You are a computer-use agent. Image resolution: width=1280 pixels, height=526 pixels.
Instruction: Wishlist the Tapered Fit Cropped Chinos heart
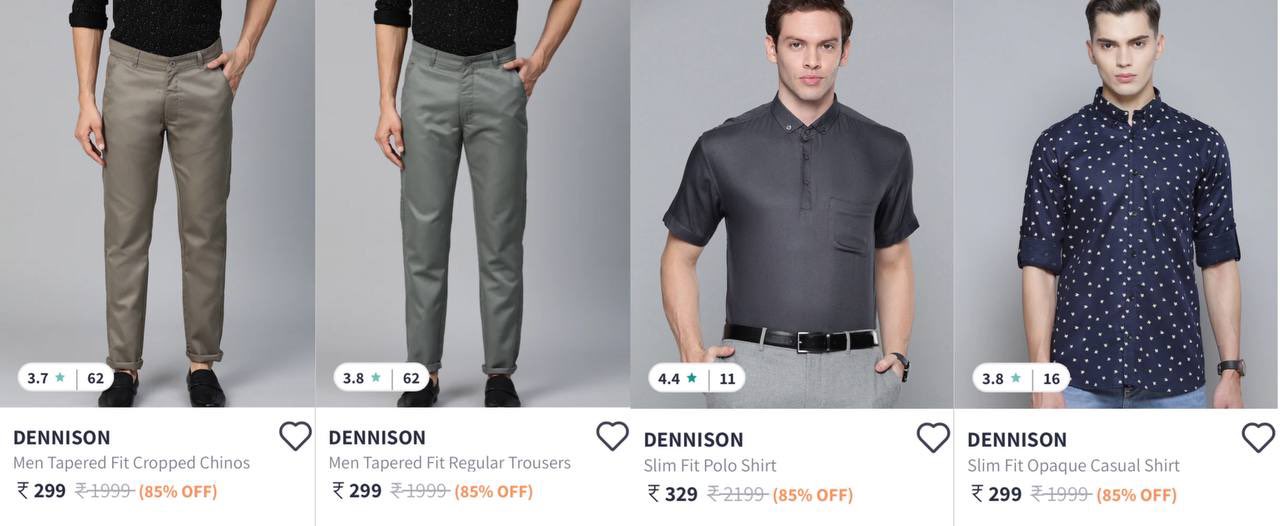(295, 436)
